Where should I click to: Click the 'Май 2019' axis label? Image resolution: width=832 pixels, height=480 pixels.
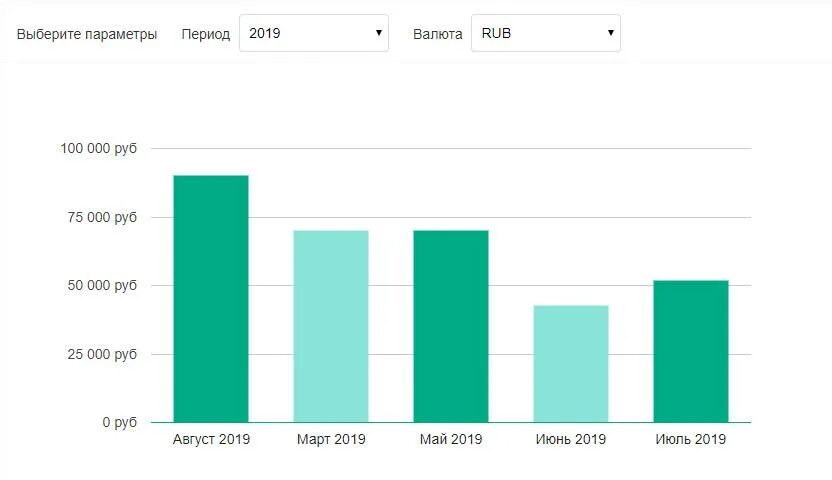point(450,439)
